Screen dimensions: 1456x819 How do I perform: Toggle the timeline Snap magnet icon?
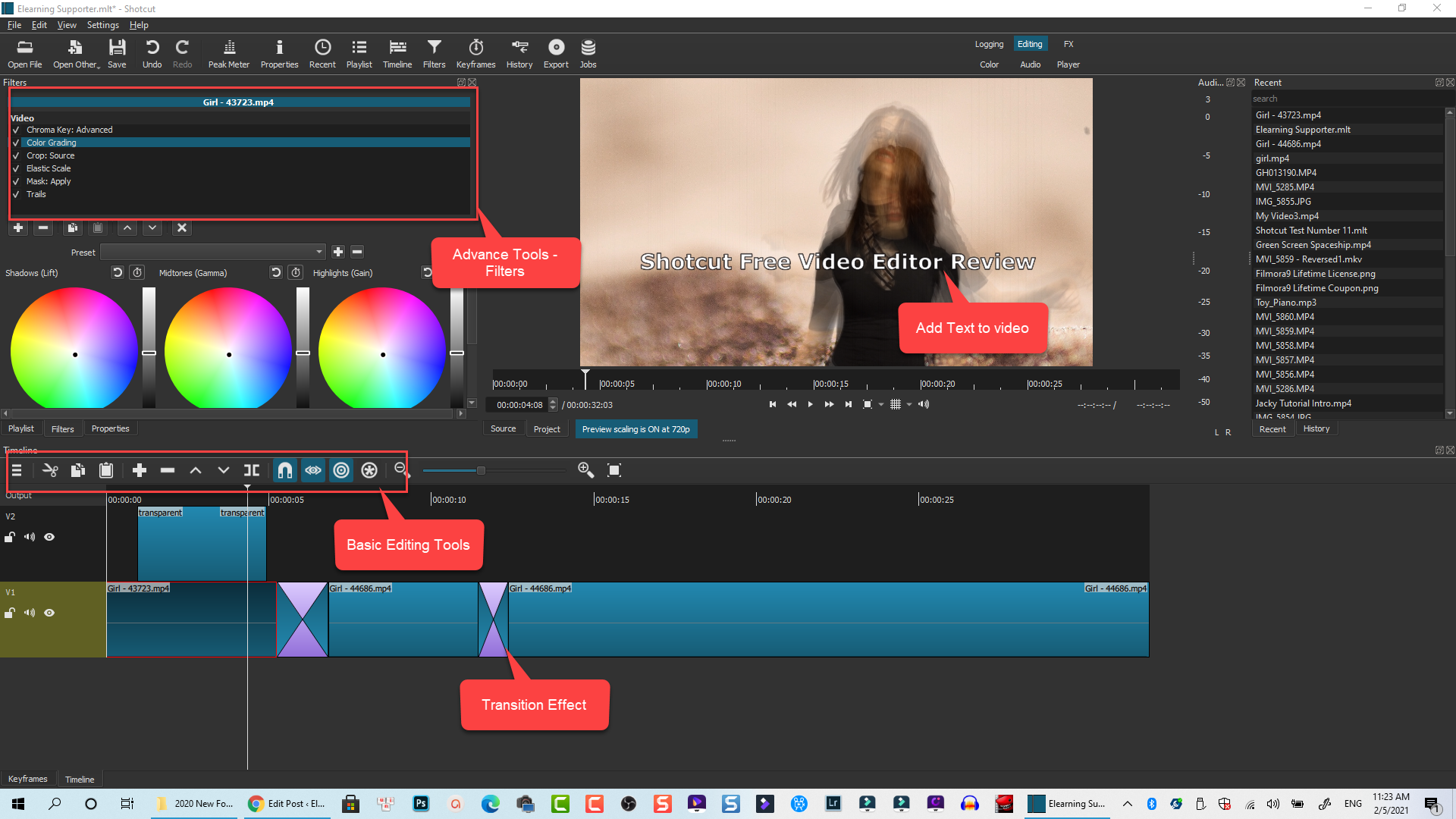click(x=284, y=471)
